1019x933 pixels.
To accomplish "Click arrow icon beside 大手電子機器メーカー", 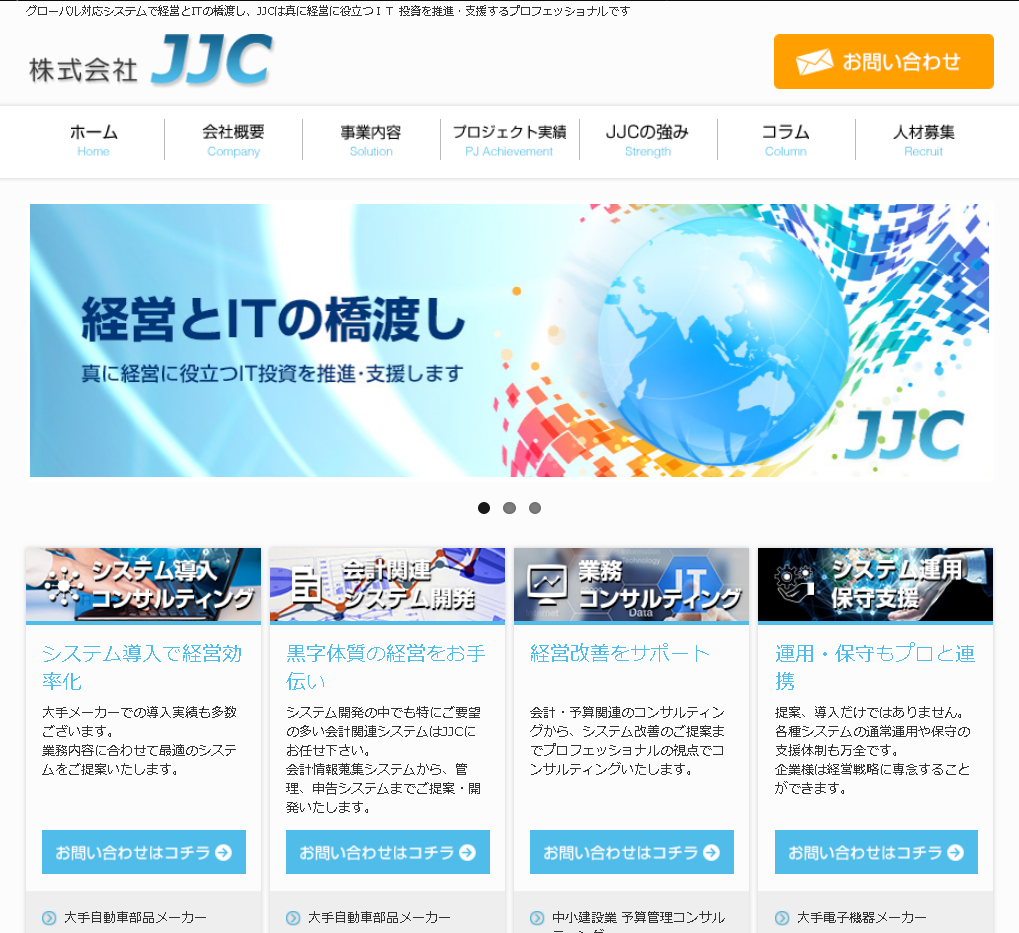I will [782, 918].
